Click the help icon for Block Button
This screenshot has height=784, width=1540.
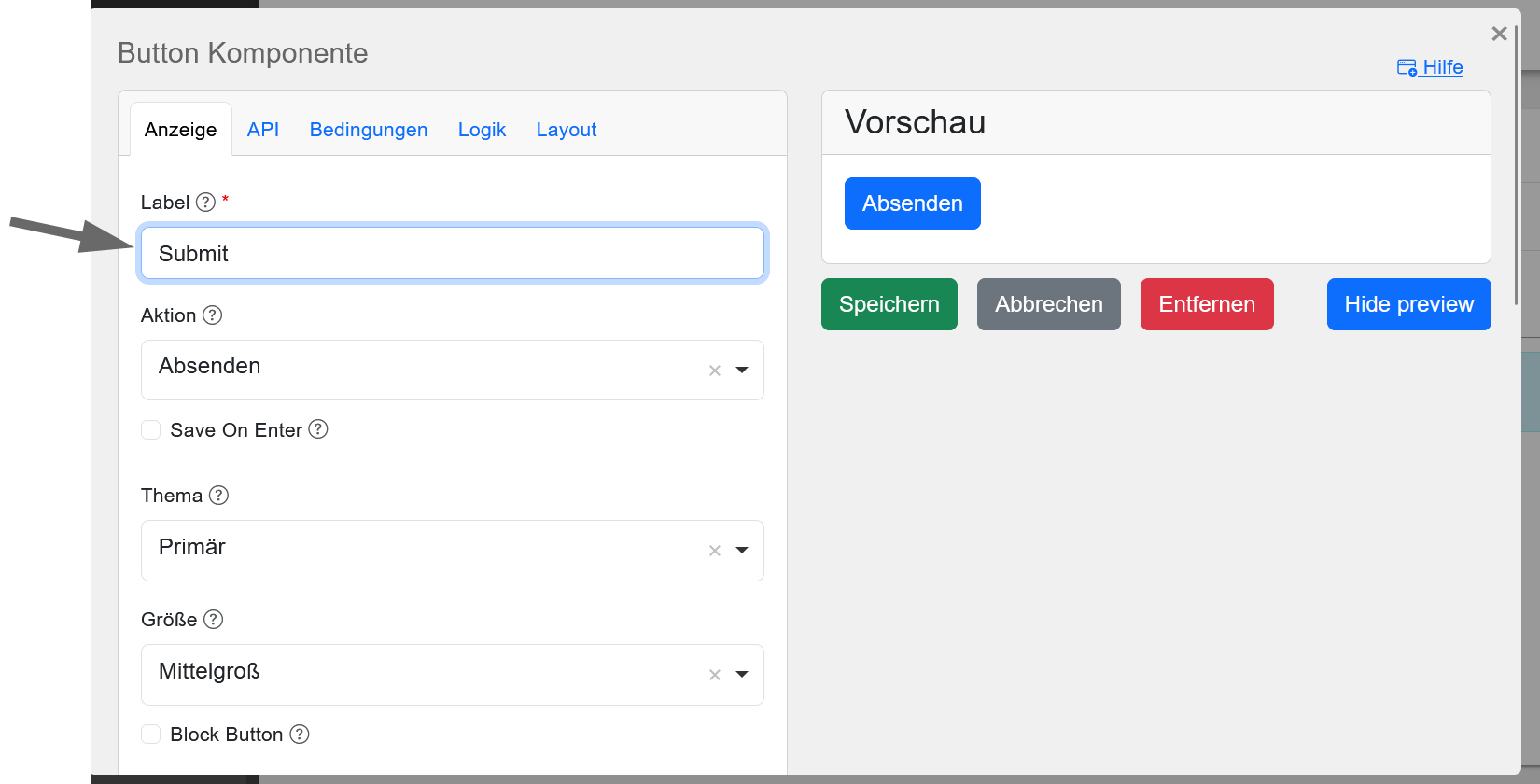point(300,735)
